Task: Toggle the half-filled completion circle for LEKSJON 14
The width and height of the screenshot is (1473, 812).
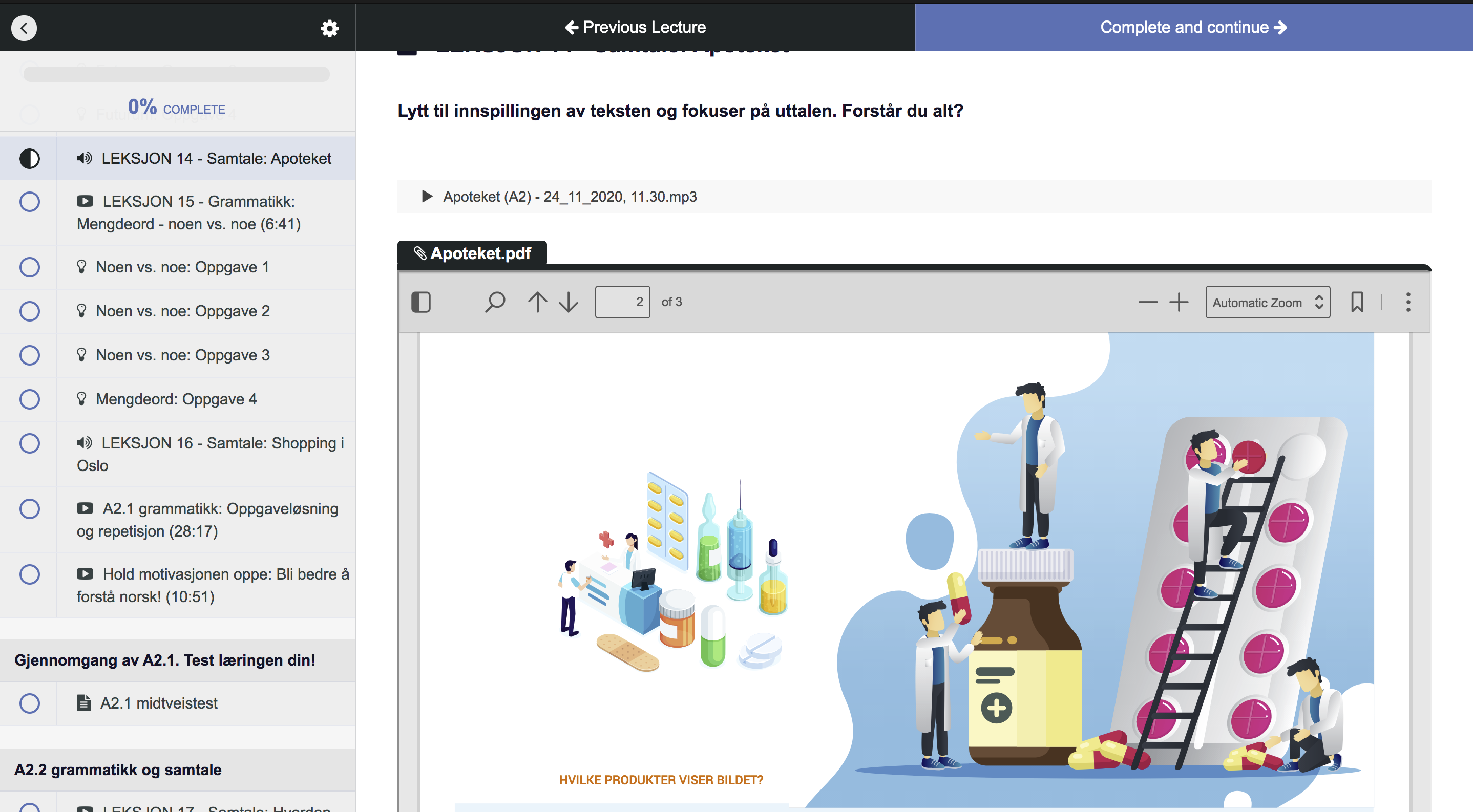Action: coord(30,158)
